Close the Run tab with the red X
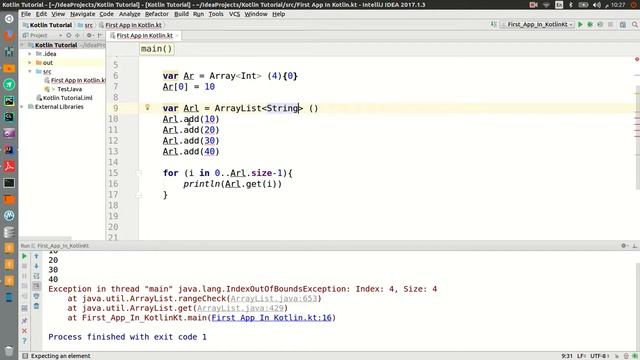The height and width of the screenshot is (360, 640). click(x=24, y=331)
